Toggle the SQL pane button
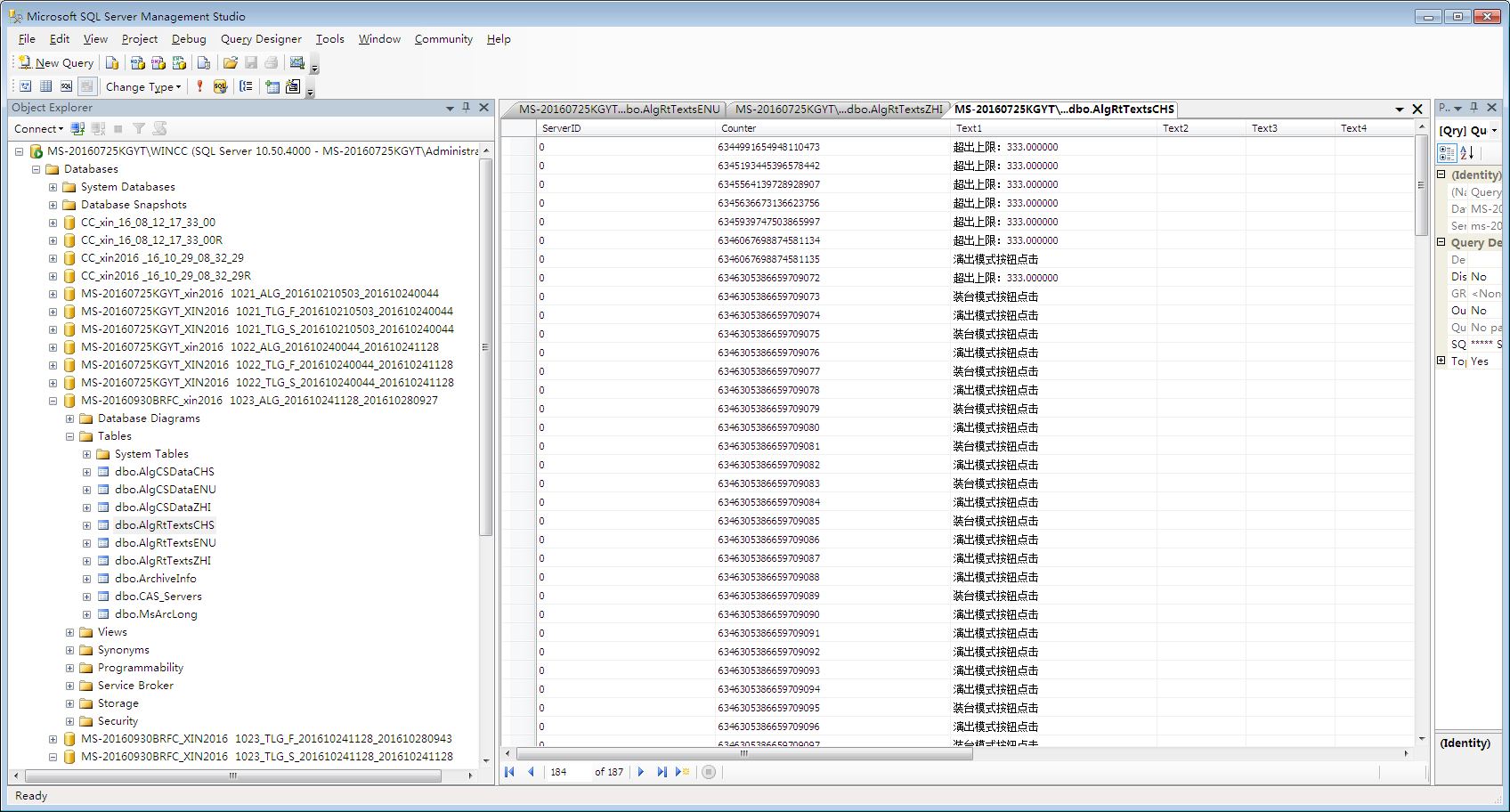The width and height of the screenshot is (1510, 812). [66, 86]
